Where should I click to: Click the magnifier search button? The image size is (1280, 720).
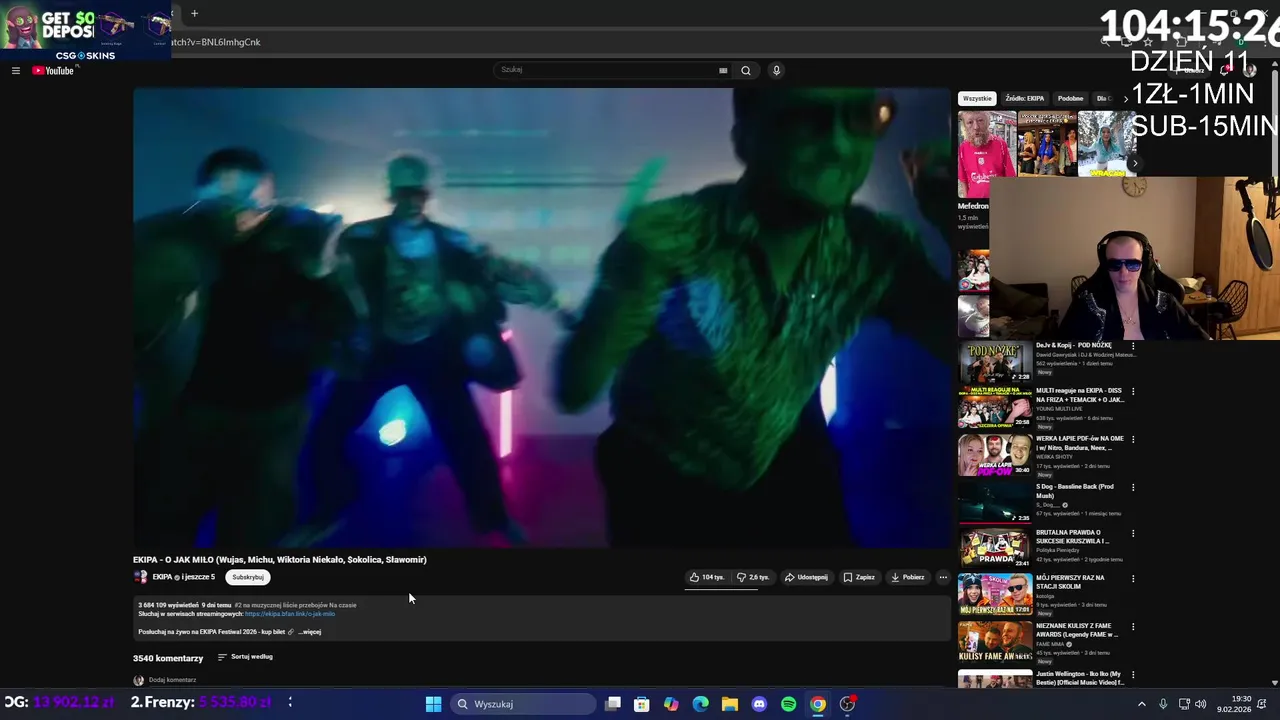pos(746,71)
